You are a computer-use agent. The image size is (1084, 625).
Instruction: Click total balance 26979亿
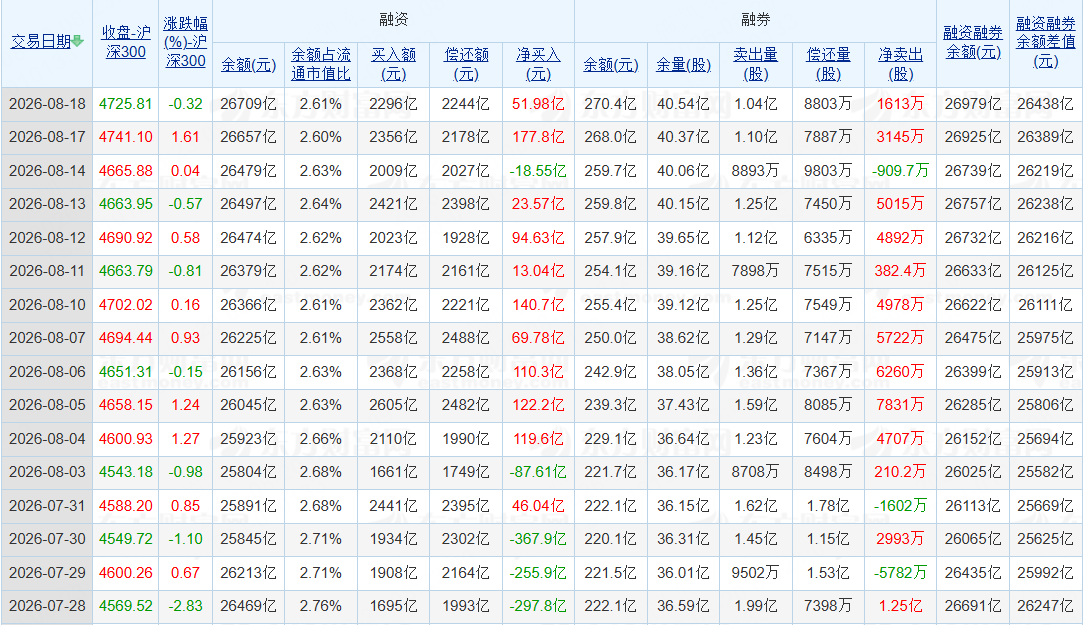[973, 104]
